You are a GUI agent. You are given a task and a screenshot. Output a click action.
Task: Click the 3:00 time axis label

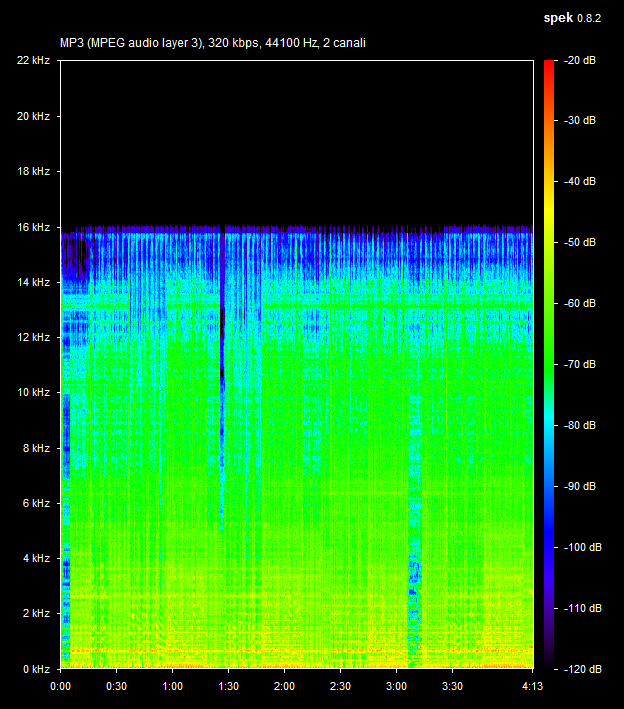click(x=397, y=686)
